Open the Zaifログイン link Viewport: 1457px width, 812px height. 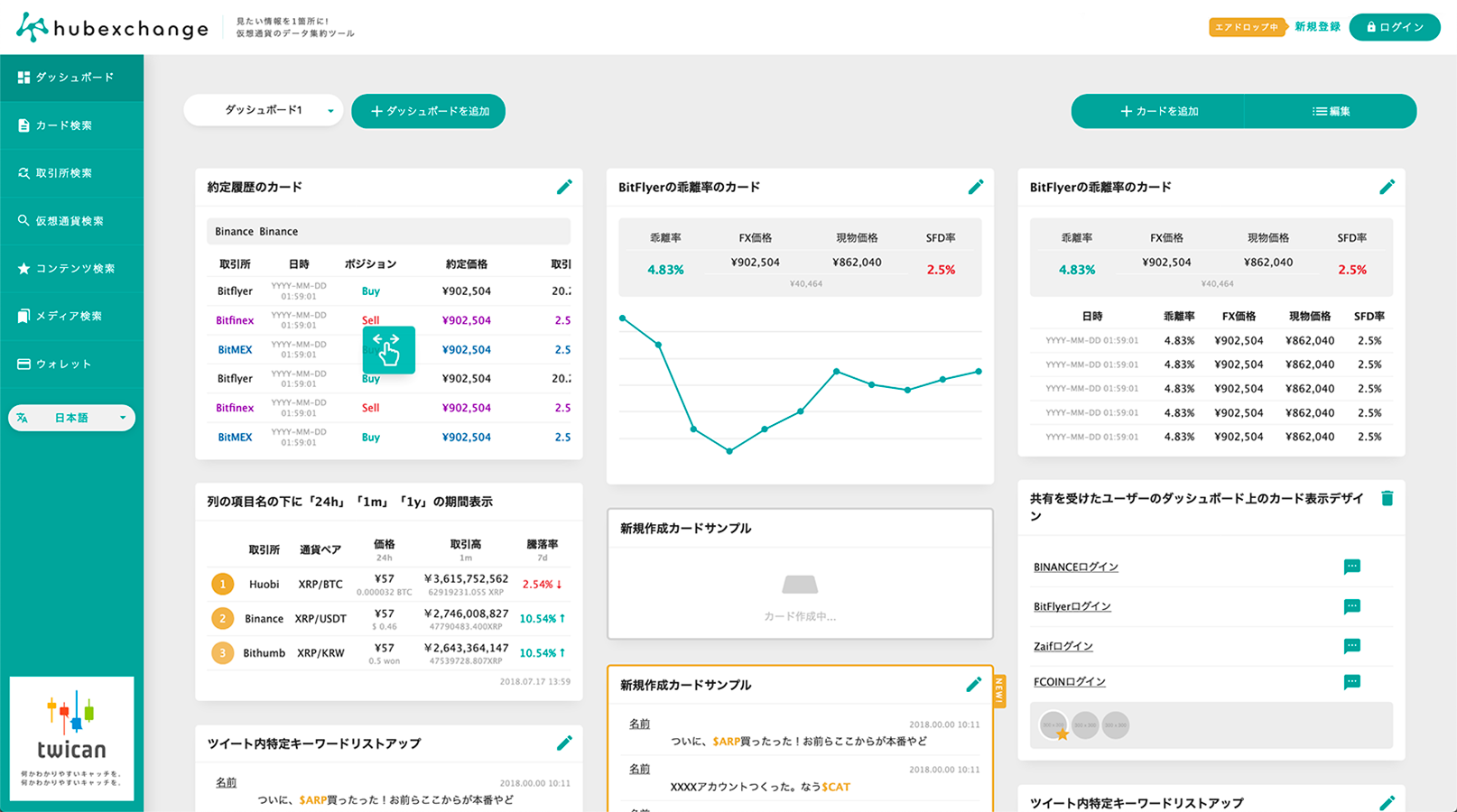[x=1063, y=646]
